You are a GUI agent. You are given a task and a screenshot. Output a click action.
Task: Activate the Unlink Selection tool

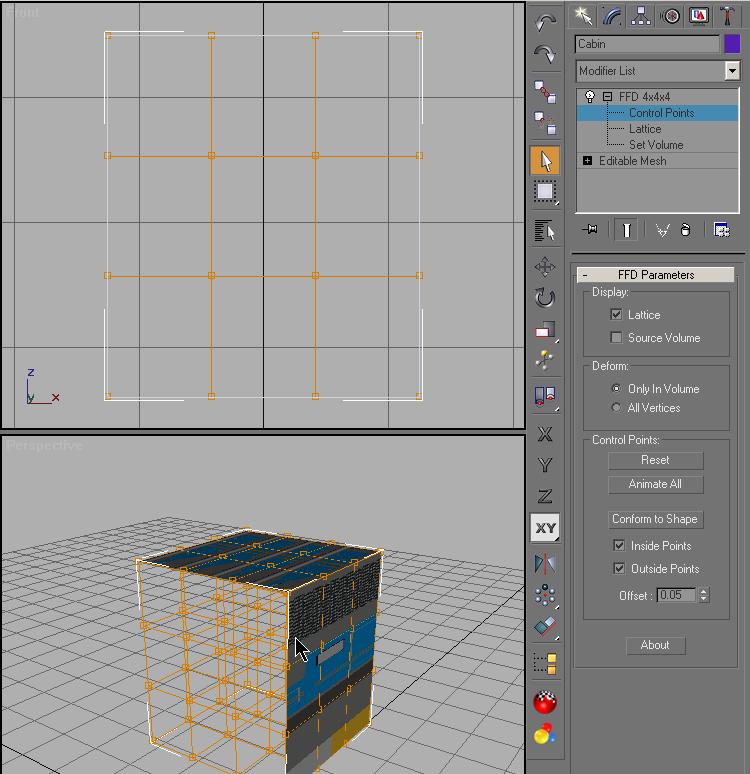pos(545,122)
